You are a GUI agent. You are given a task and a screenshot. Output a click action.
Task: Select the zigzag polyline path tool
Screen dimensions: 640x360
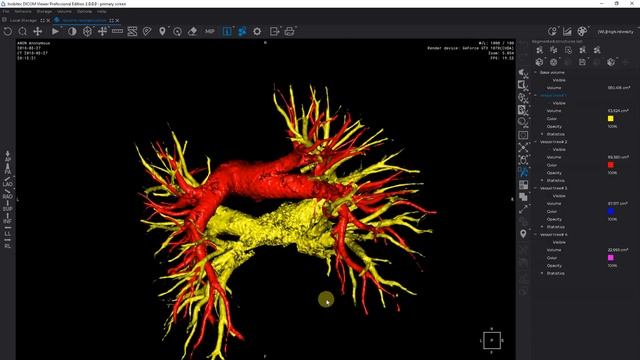pos(132,31)
